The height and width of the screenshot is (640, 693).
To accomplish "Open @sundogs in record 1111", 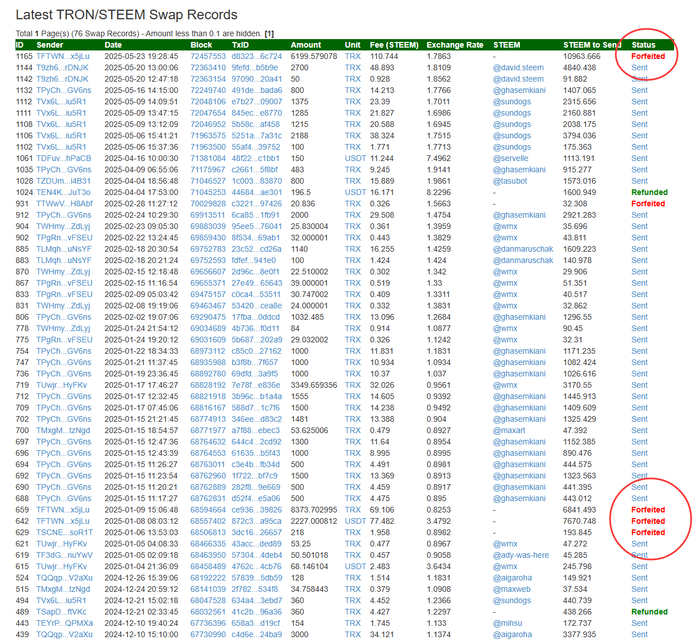I will click(x=512, y=113).
